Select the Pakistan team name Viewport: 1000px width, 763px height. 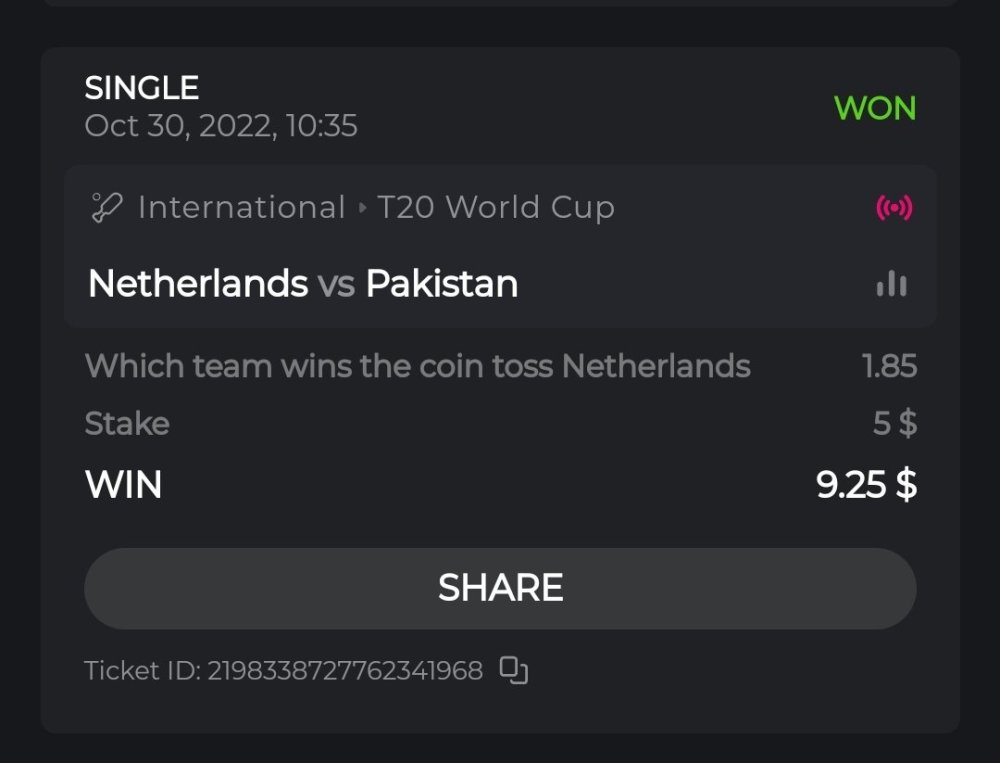(441, 284)
